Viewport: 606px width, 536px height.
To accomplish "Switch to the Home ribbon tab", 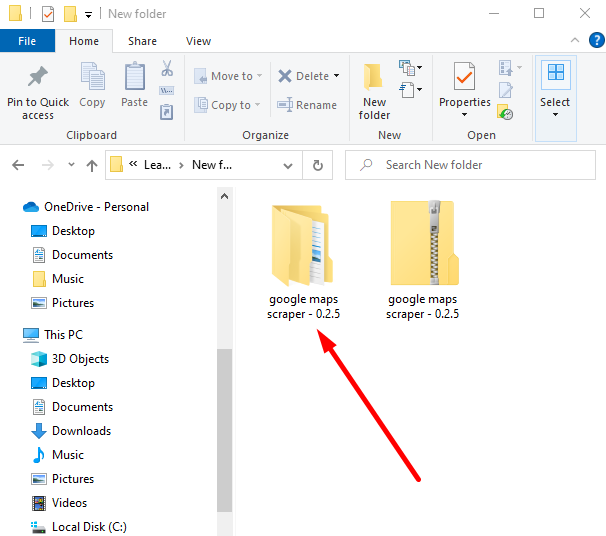I will [x=84, y=41].
